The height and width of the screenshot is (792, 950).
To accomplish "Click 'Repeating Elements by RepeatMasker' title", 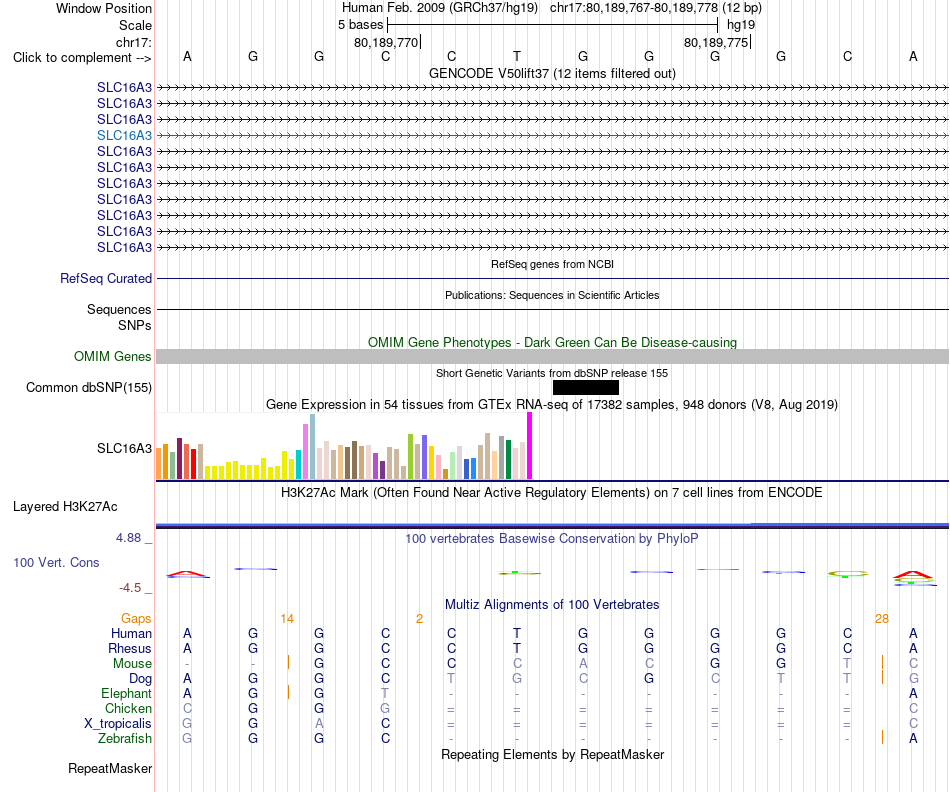I will pyautogui.click(x=552, y=754).
